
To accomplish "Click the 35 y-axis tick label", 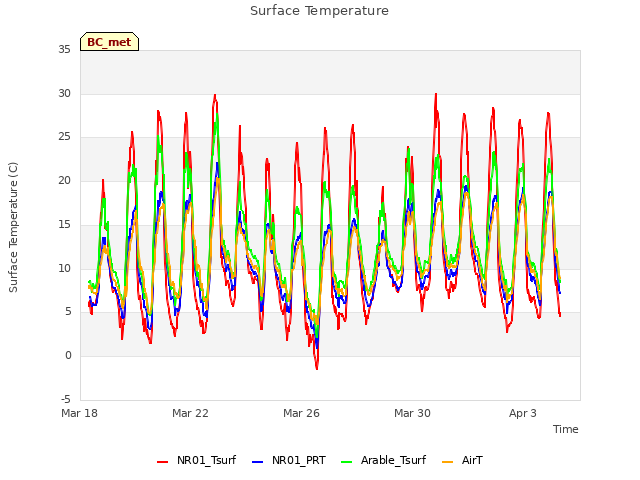I will (64, 50).
